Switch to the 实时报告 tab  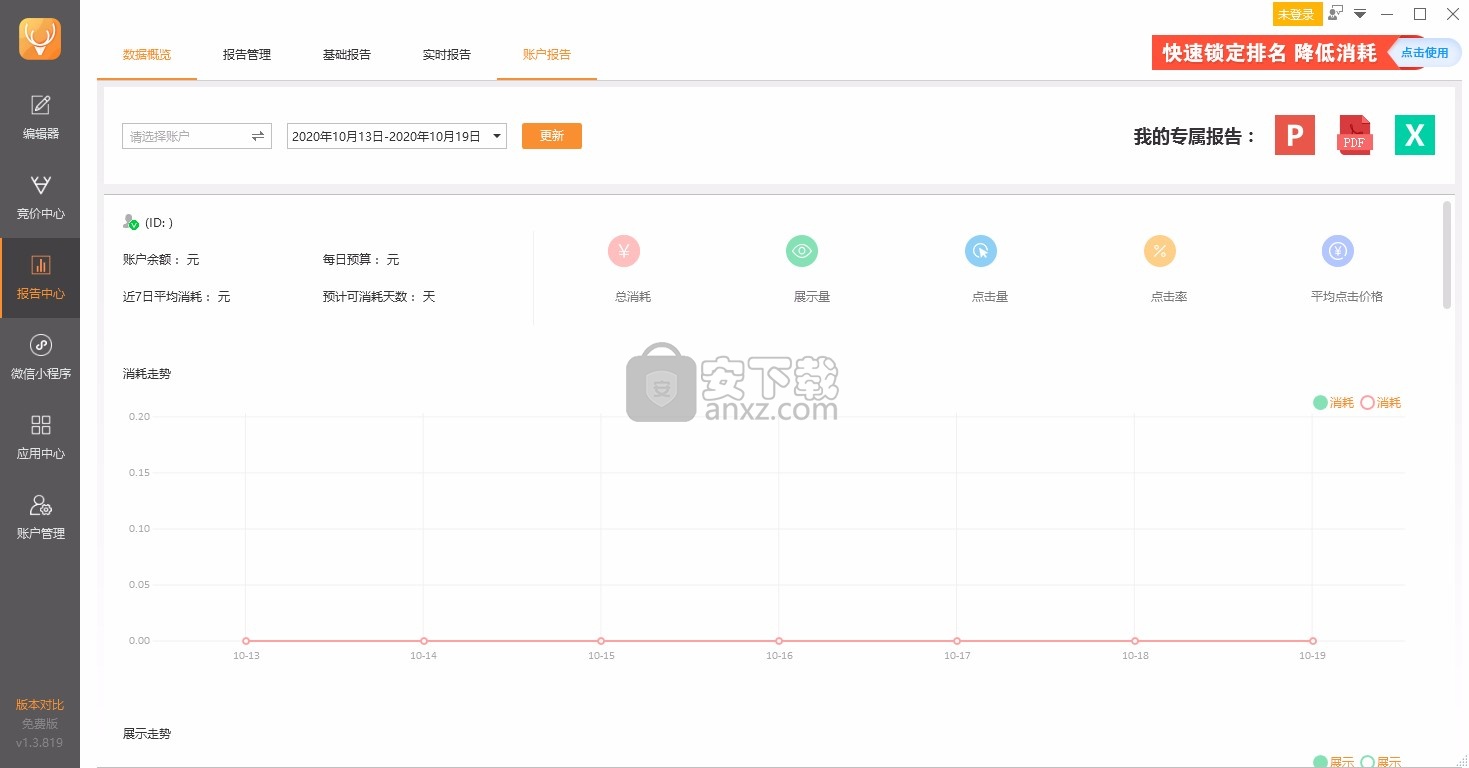click(447, 54)
